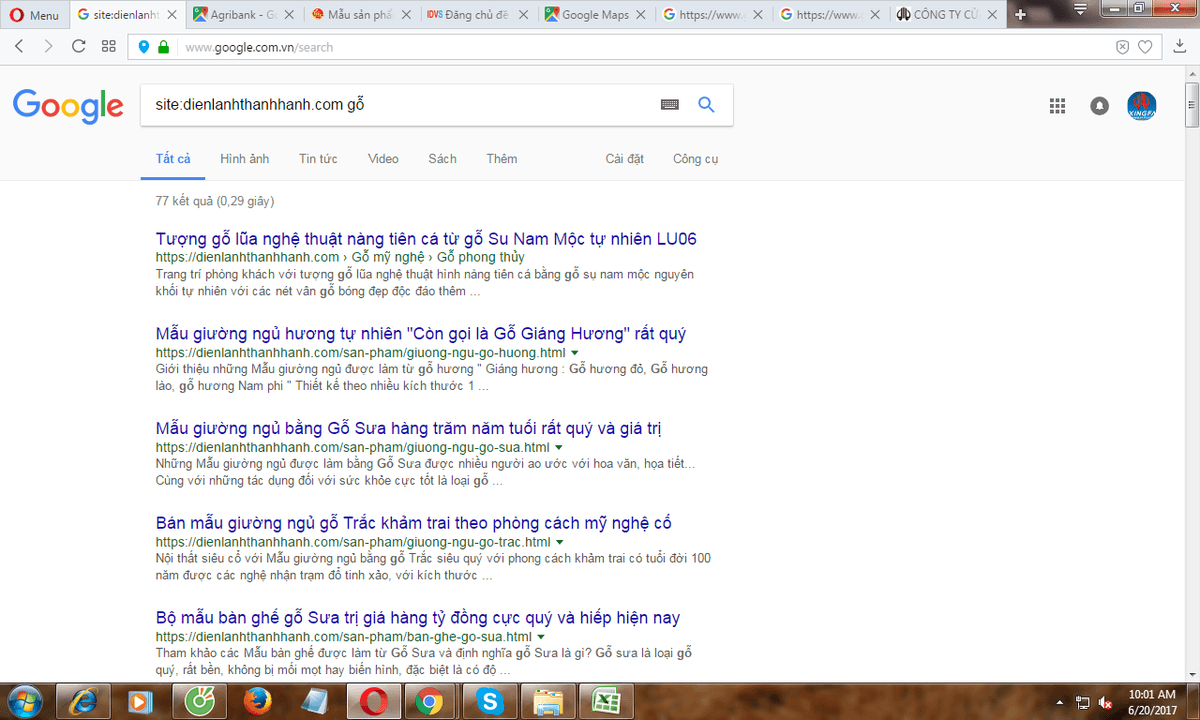Switch to the Agribank tab
Viewport: 1200px width, 720px height.
pos(245,15)
